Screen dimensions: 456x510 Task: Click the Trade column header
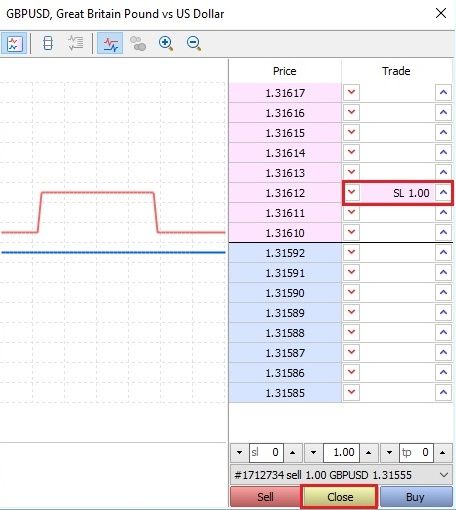397,71
